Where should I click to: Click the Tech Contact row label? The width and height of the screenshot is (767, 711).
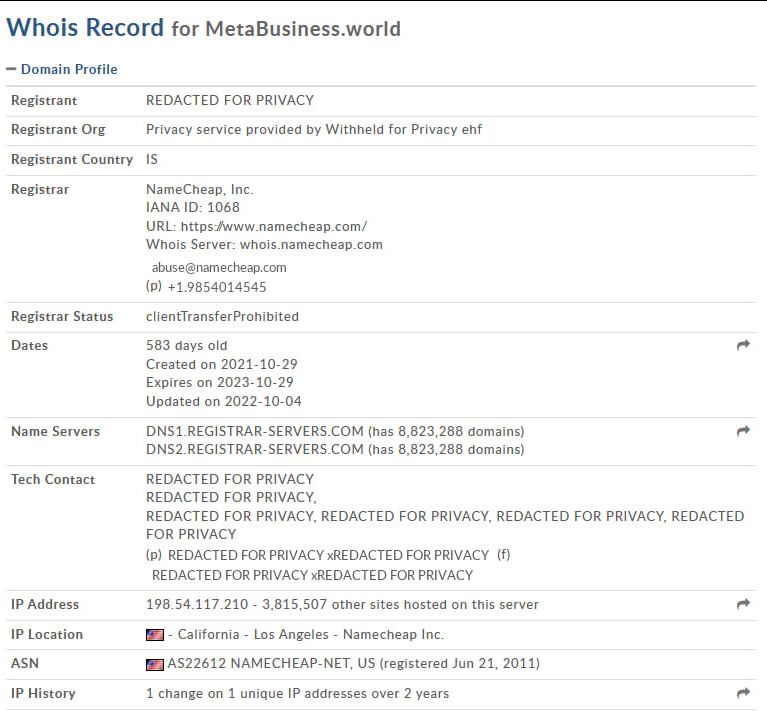[53, 479]
